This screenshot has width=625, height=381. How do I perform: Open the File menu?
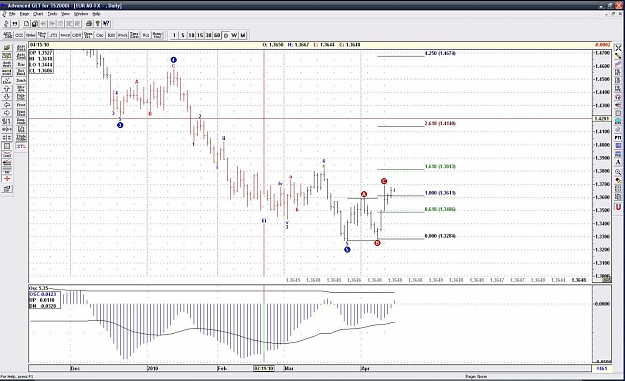[12, 14]
